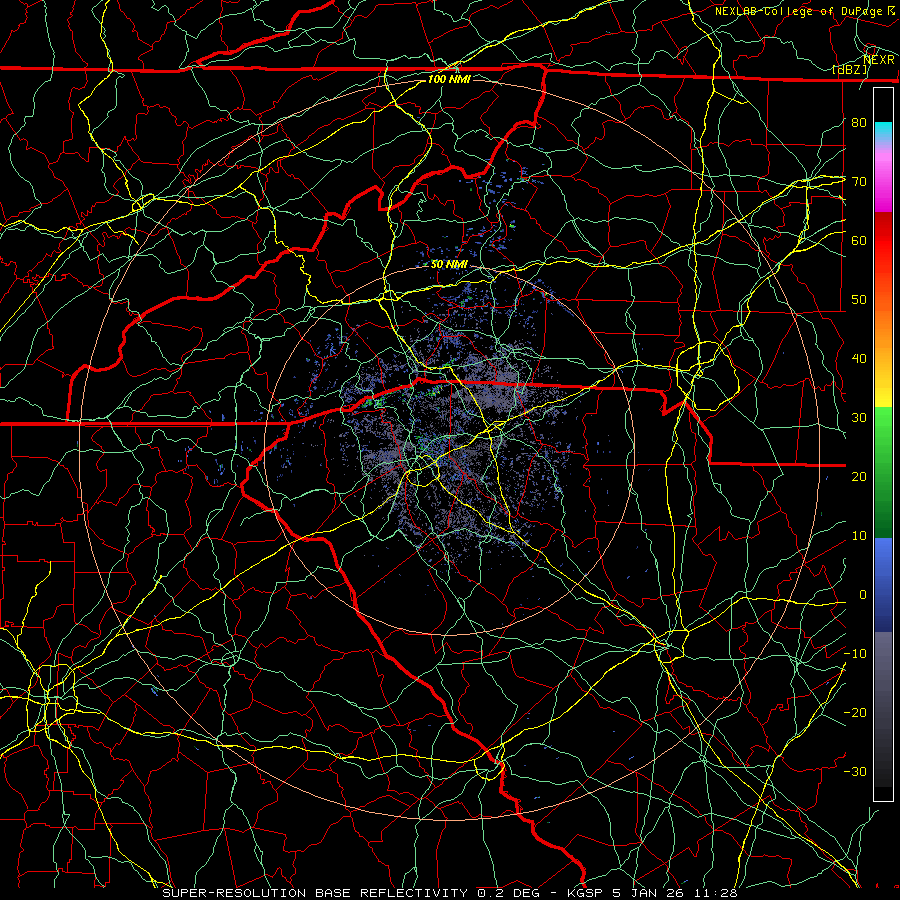Click the SUPER-RESOLUTION BASE REFLECTIVITY caption
Screen dimensions: 900x900
315,893
